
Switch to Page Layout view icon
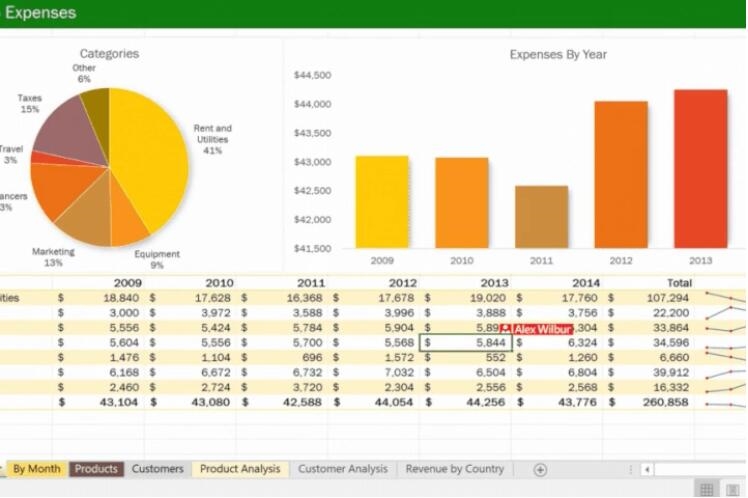(735, 489)
